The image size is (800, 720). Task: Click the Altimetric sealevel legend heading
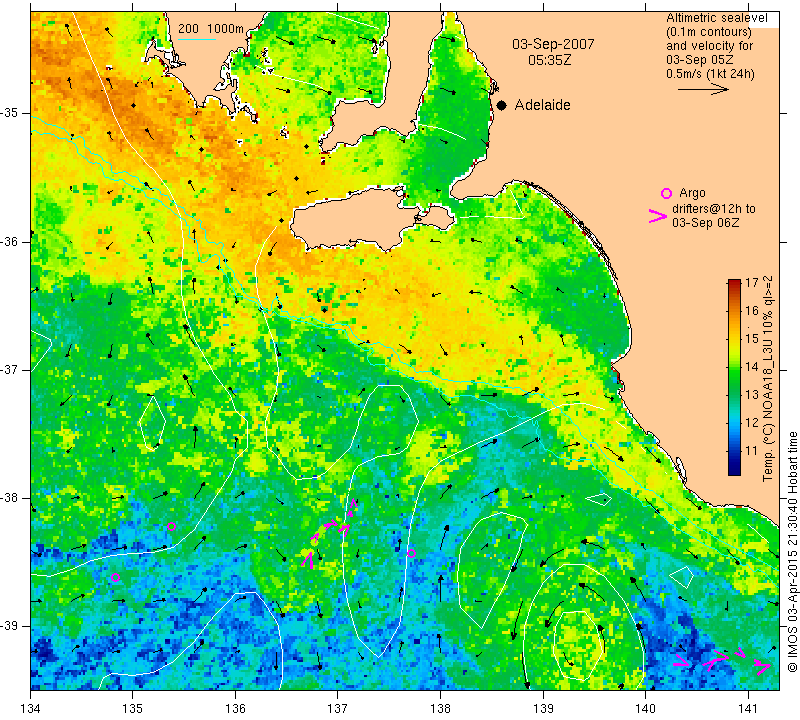(716, 18)
